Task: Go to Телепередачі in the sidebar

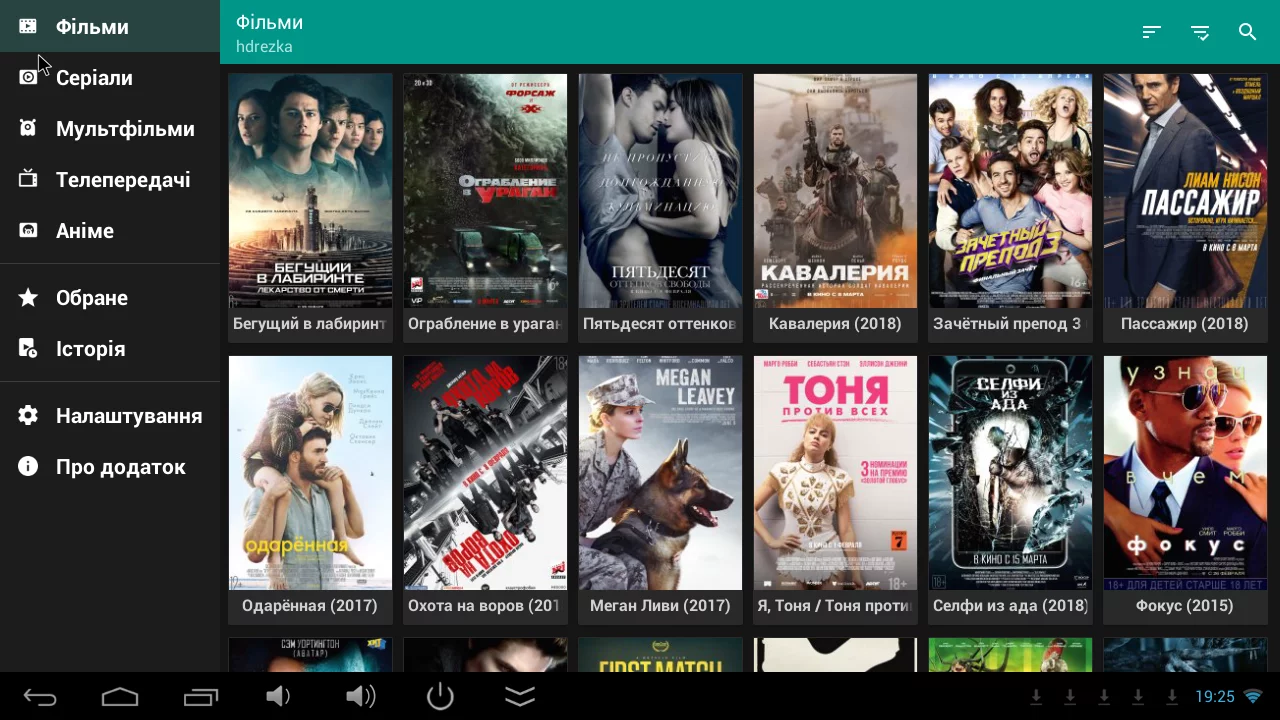Action: (110, 180)
